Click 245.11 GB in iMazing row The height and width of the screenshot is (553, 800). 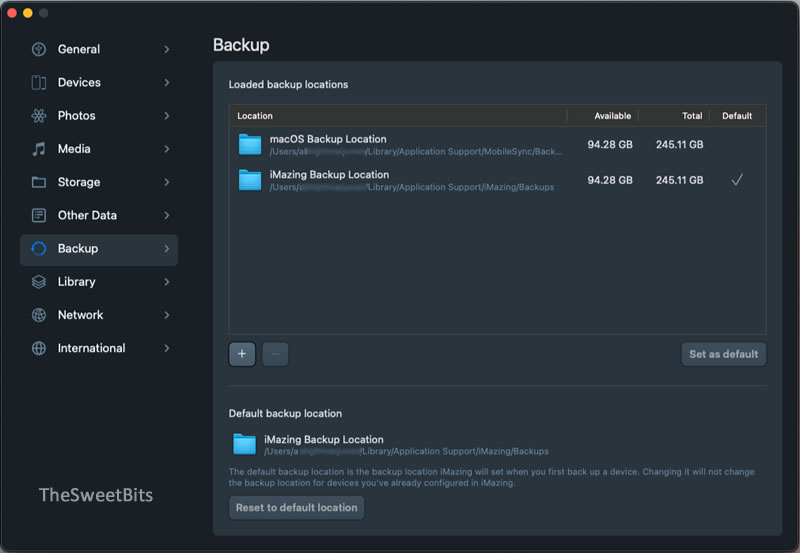(680, 180)
